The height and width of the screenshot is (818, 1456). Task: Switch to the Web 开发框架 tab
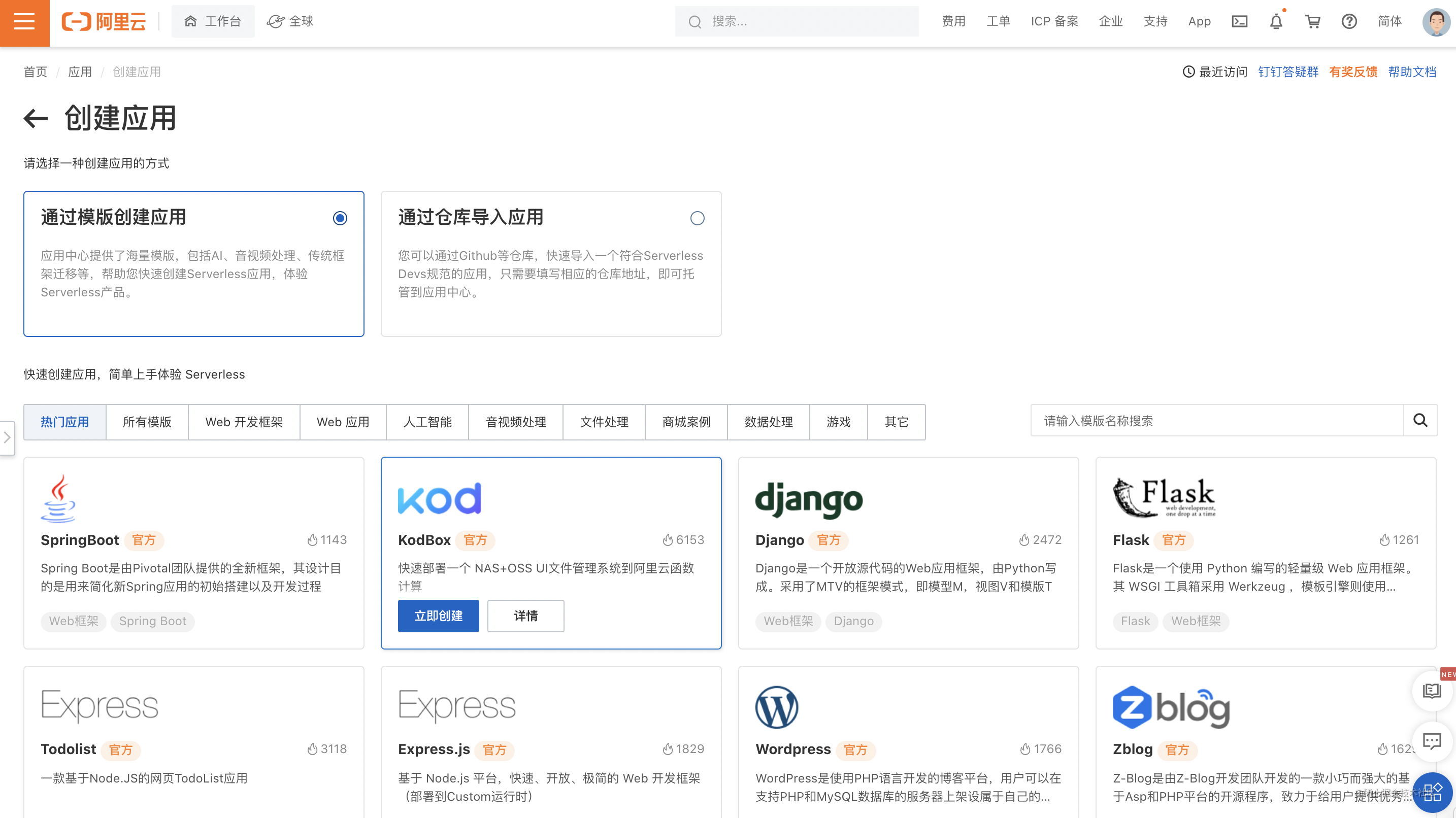point(244,422)
